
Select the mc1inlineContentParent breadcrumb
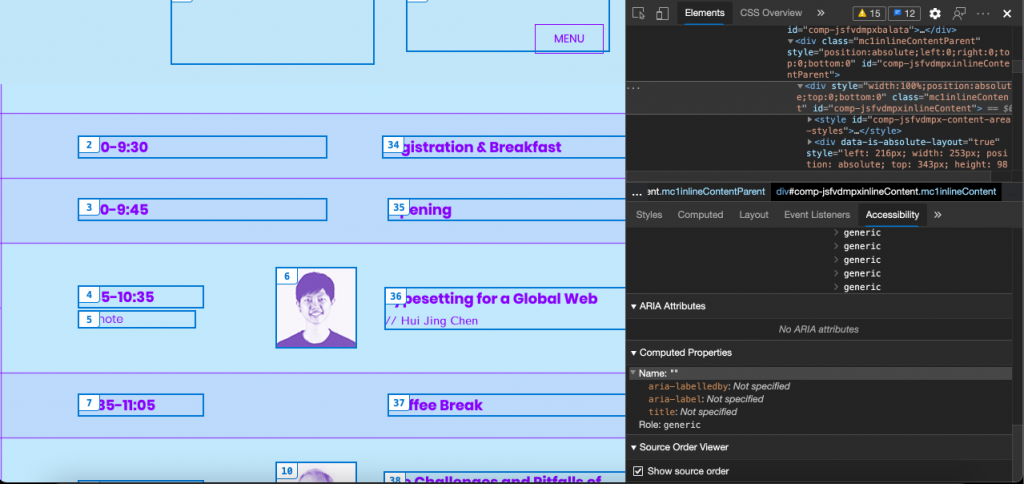tap(706, 192)
